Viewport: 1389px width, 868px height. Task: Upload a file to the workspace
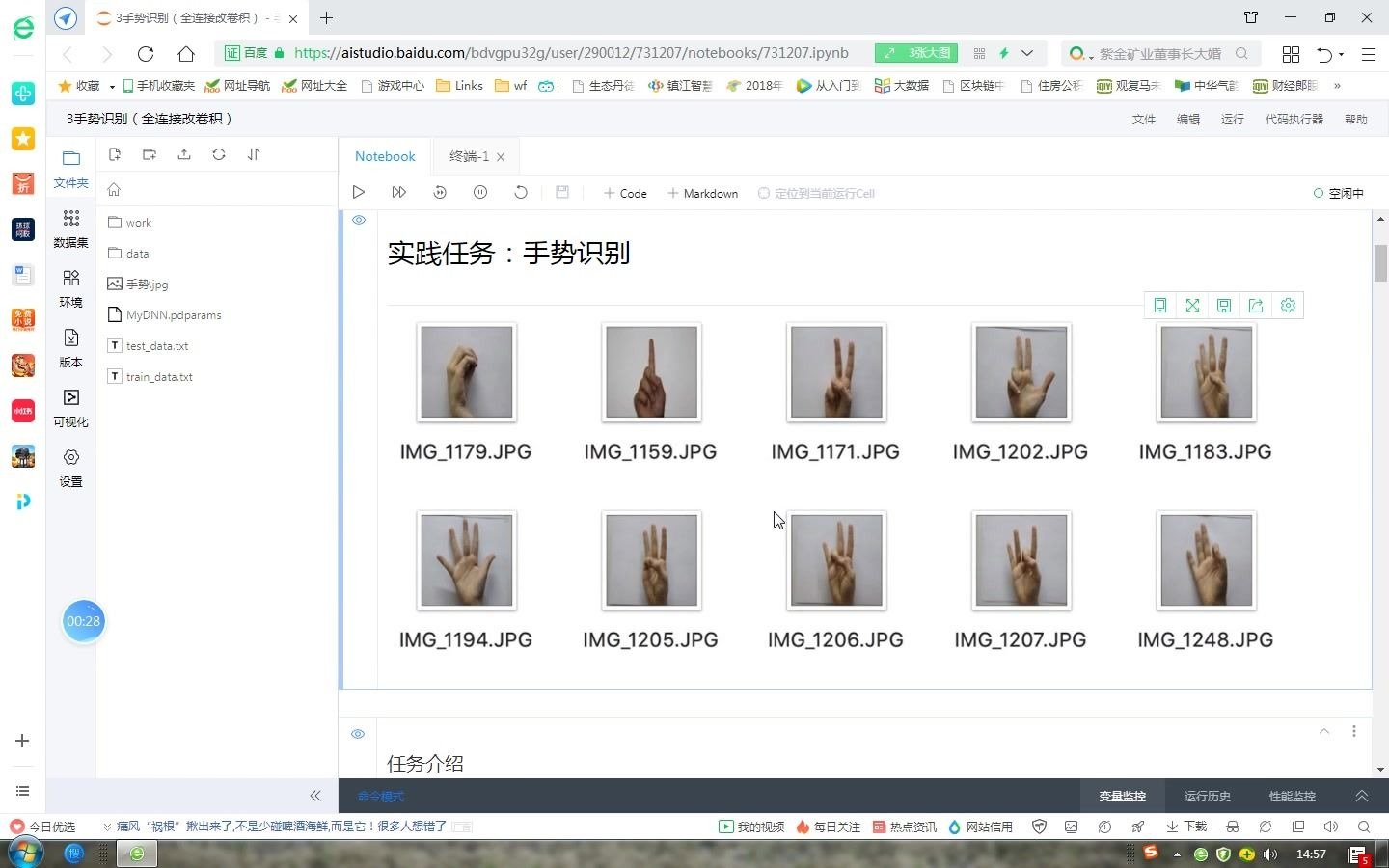(x=184, y=154)
